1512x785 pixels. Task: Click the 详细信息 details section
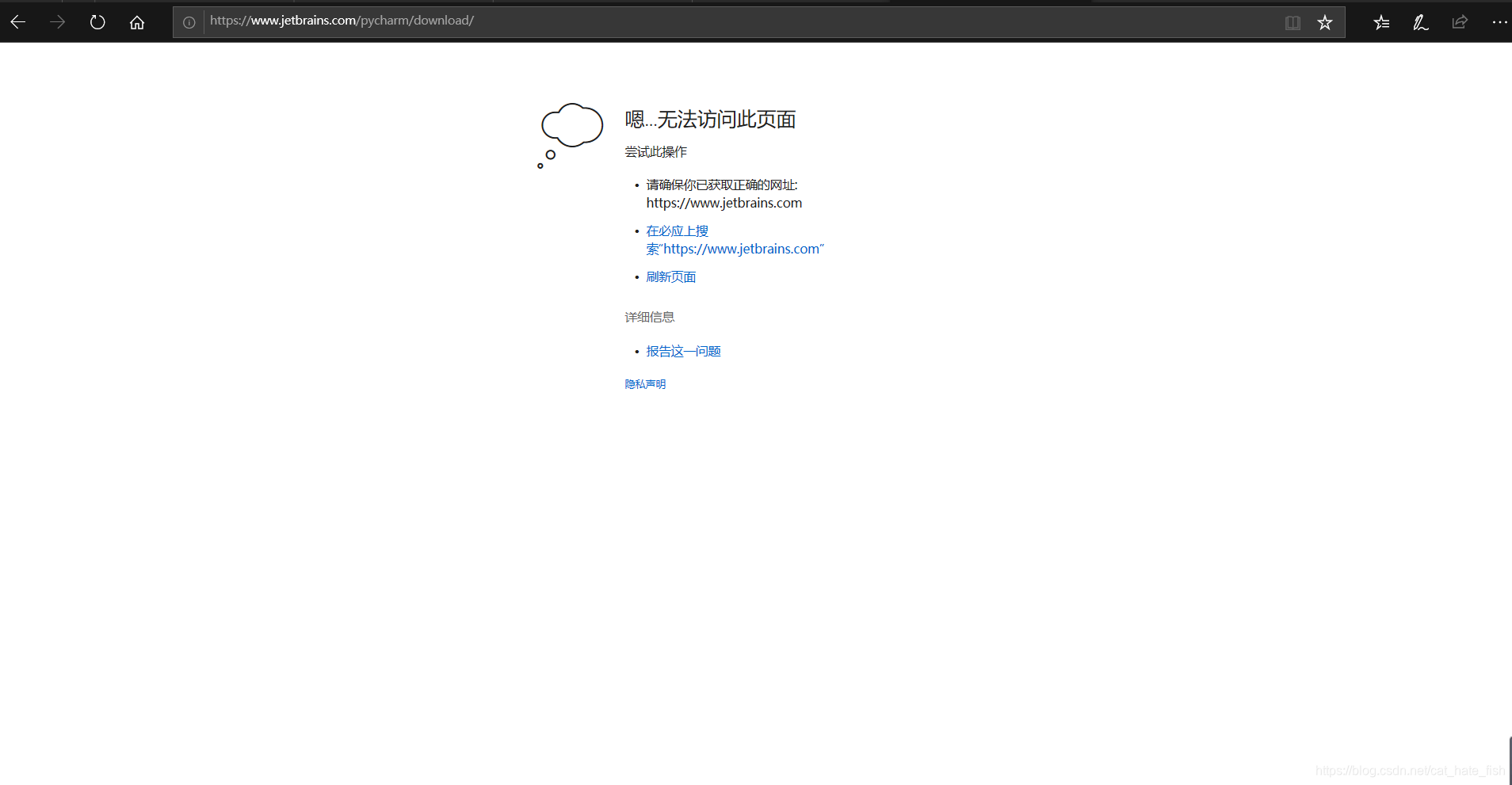tap(648, 316)
